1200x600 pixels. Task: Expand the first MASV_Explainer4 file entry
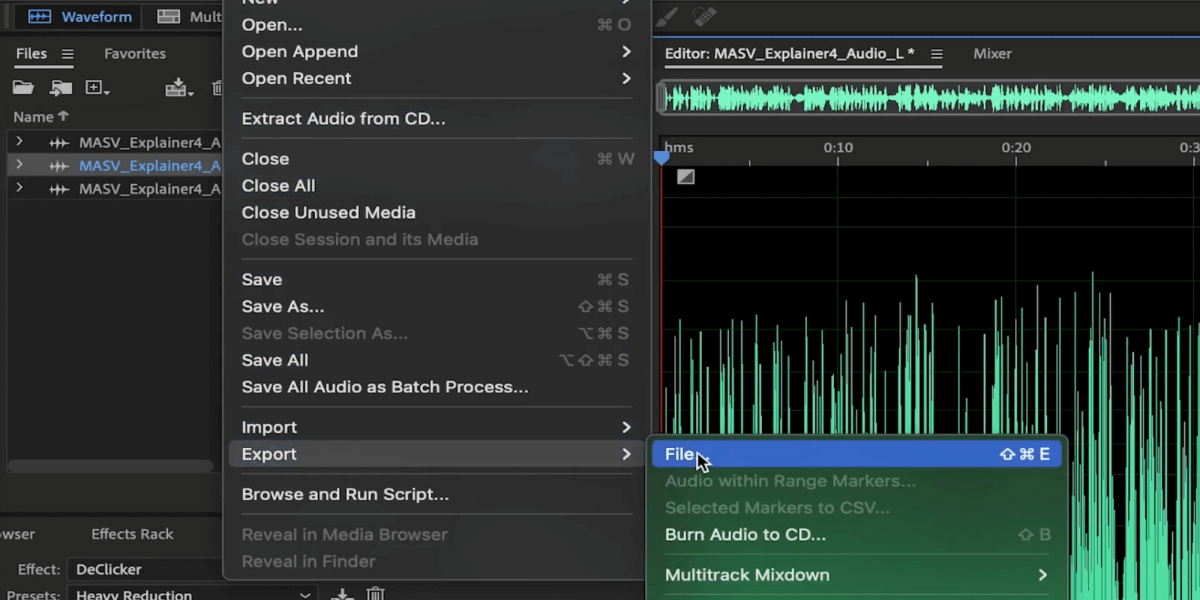click(x=18, y=142)
